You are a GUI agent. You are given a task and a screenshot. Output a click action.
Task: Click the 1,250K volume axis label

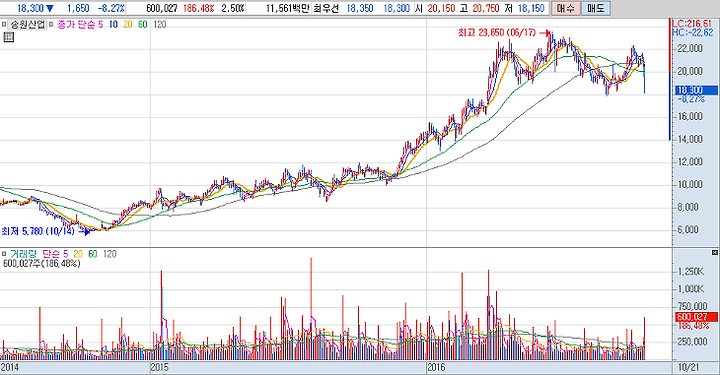click(x=691, y=272)
